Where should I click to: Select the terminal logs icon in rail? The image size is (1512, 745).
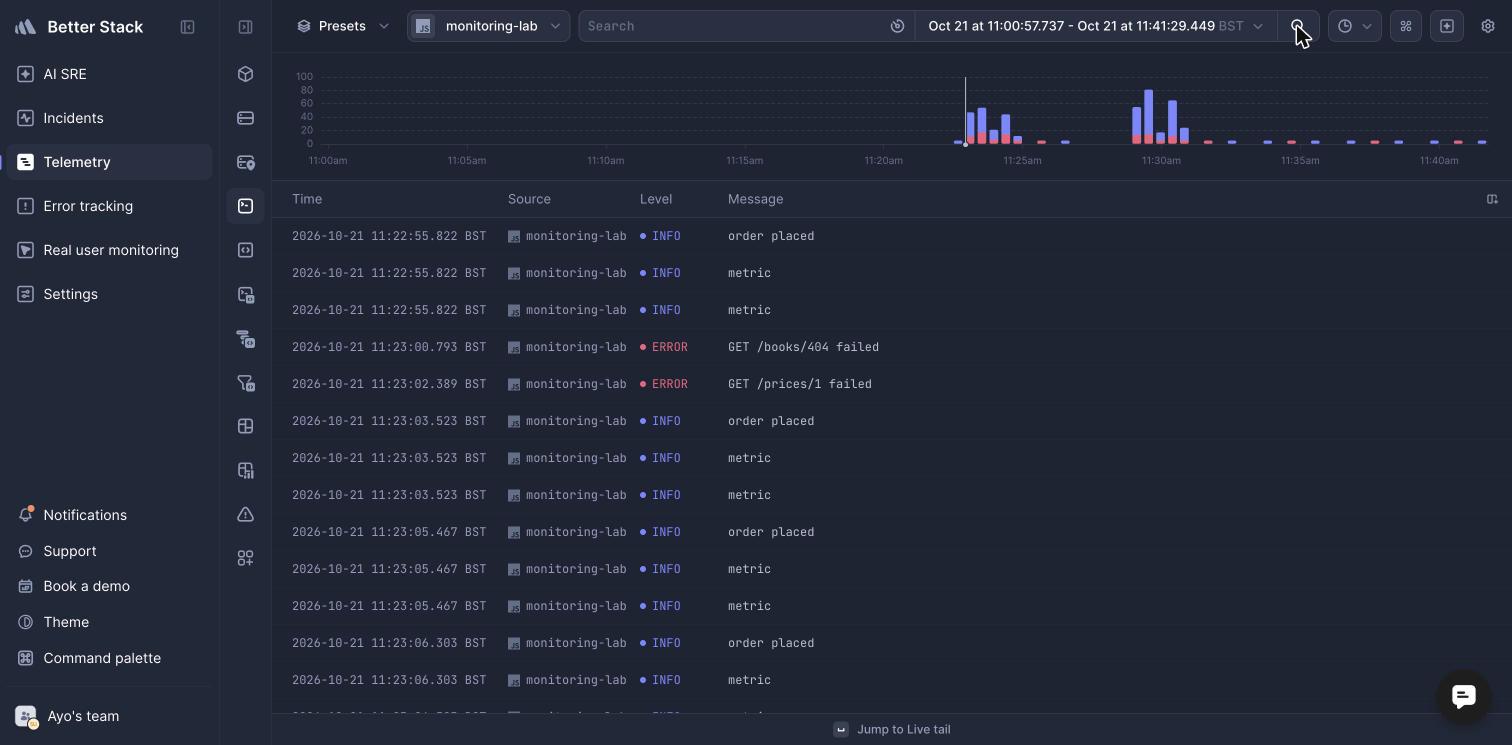(245, 206)
